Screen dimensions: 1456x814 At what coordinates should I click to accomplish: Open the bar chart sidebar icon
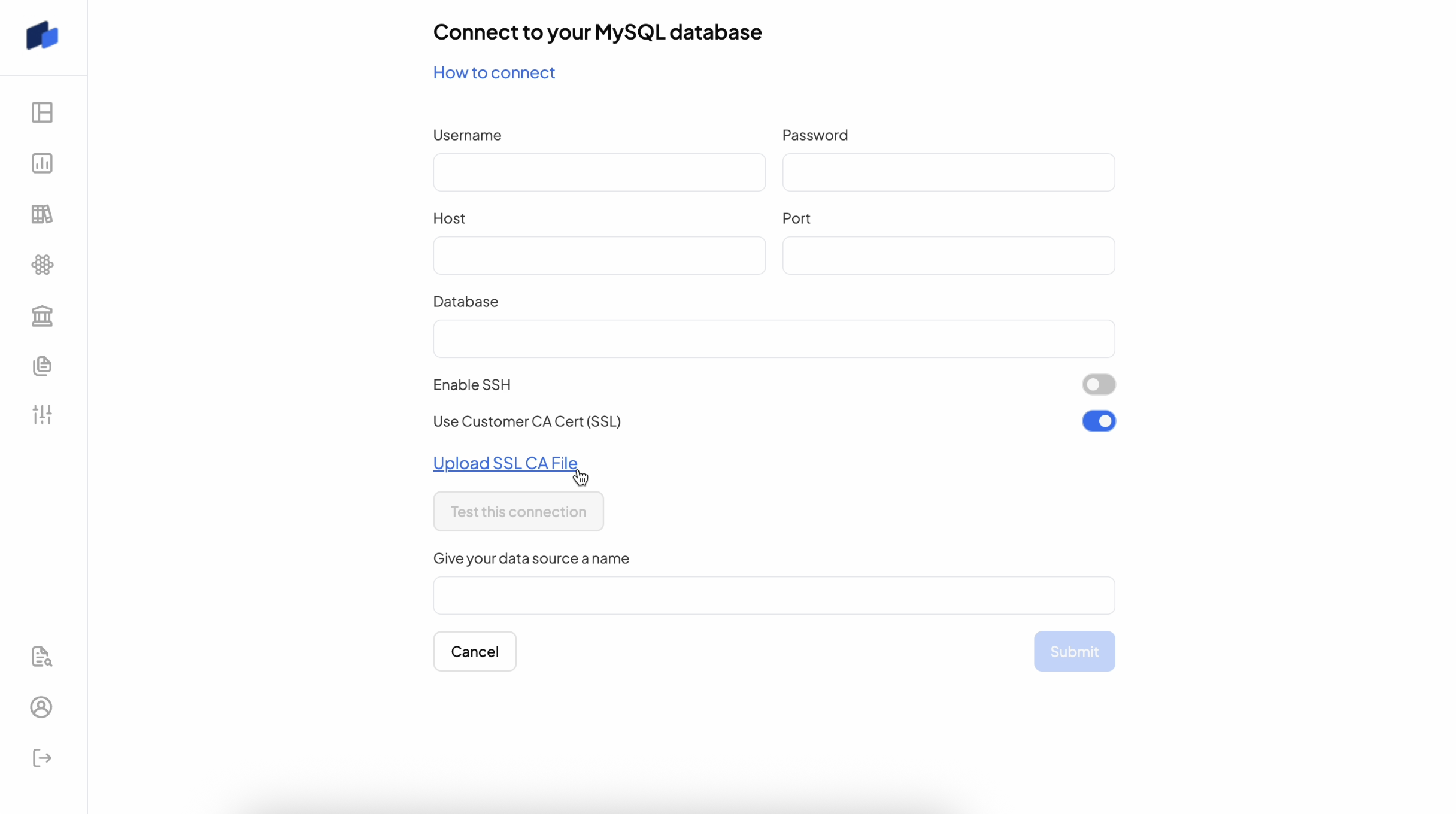pyautogui.click(x=42, y=163)
